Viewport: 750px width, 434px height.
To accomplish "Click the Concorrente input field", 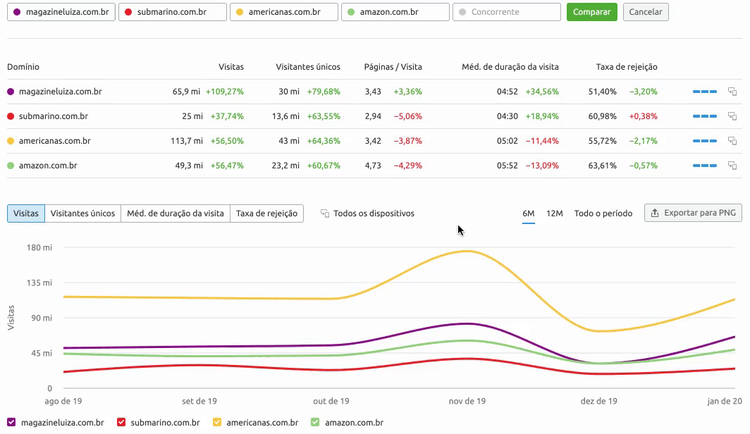I will [507, 12].
